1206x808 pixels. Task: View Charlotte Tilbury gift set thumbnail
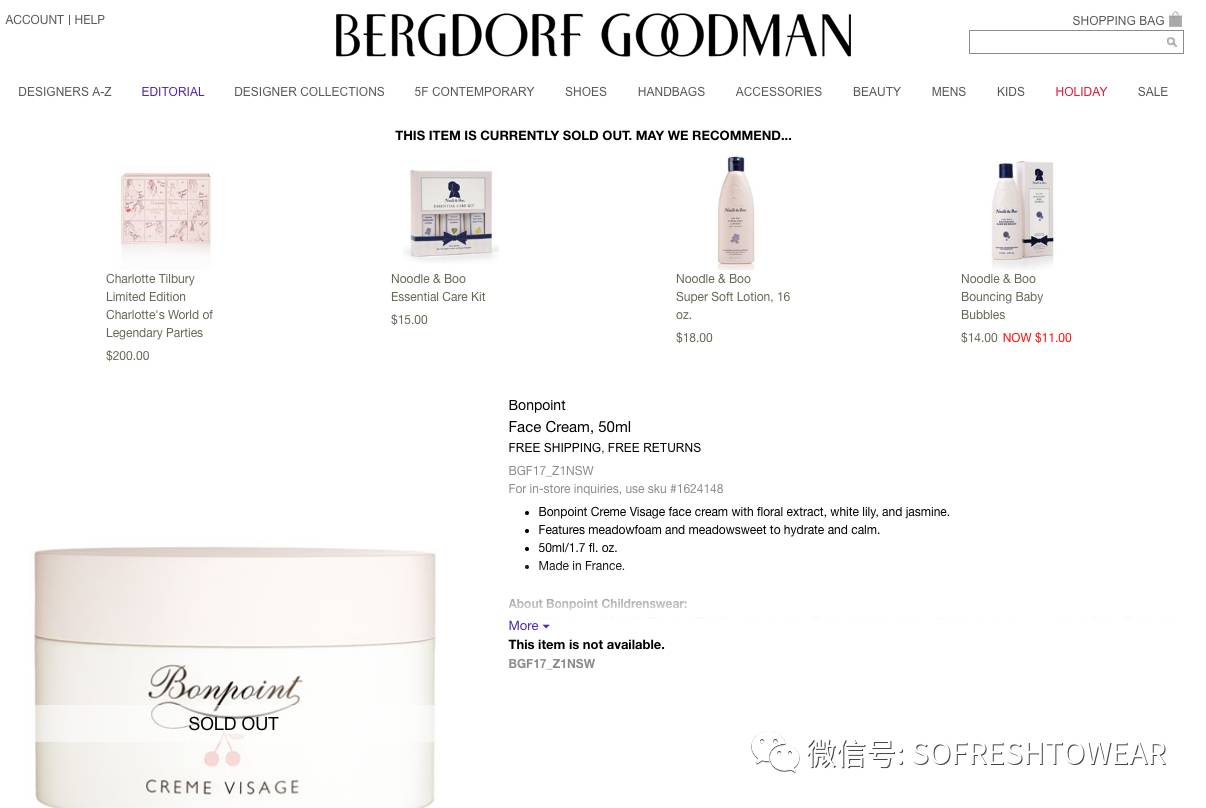tap(166, 211)
